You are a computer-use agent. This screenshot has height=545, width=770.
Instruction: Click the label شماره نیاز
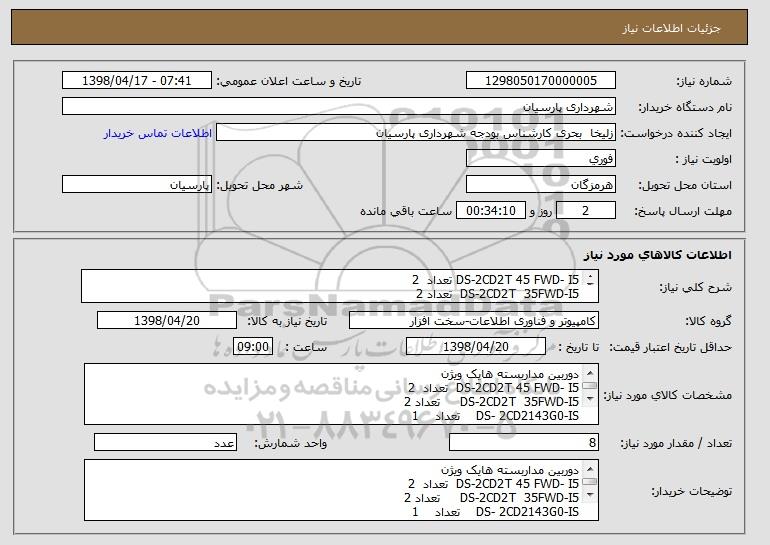pyautogui.click(x=704, y=81)
